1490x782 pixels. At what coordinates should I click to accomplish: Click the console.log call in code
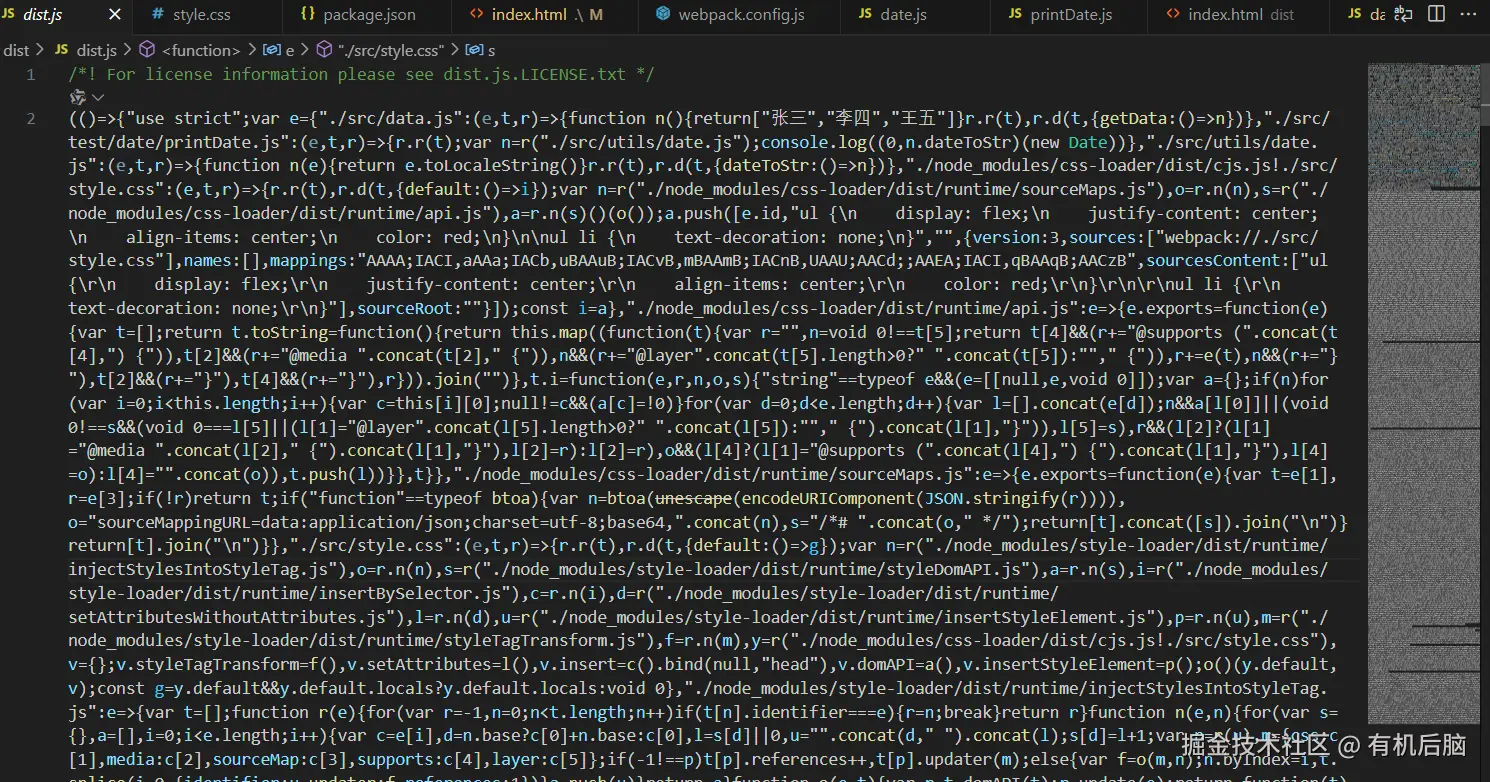click(819, 142)
